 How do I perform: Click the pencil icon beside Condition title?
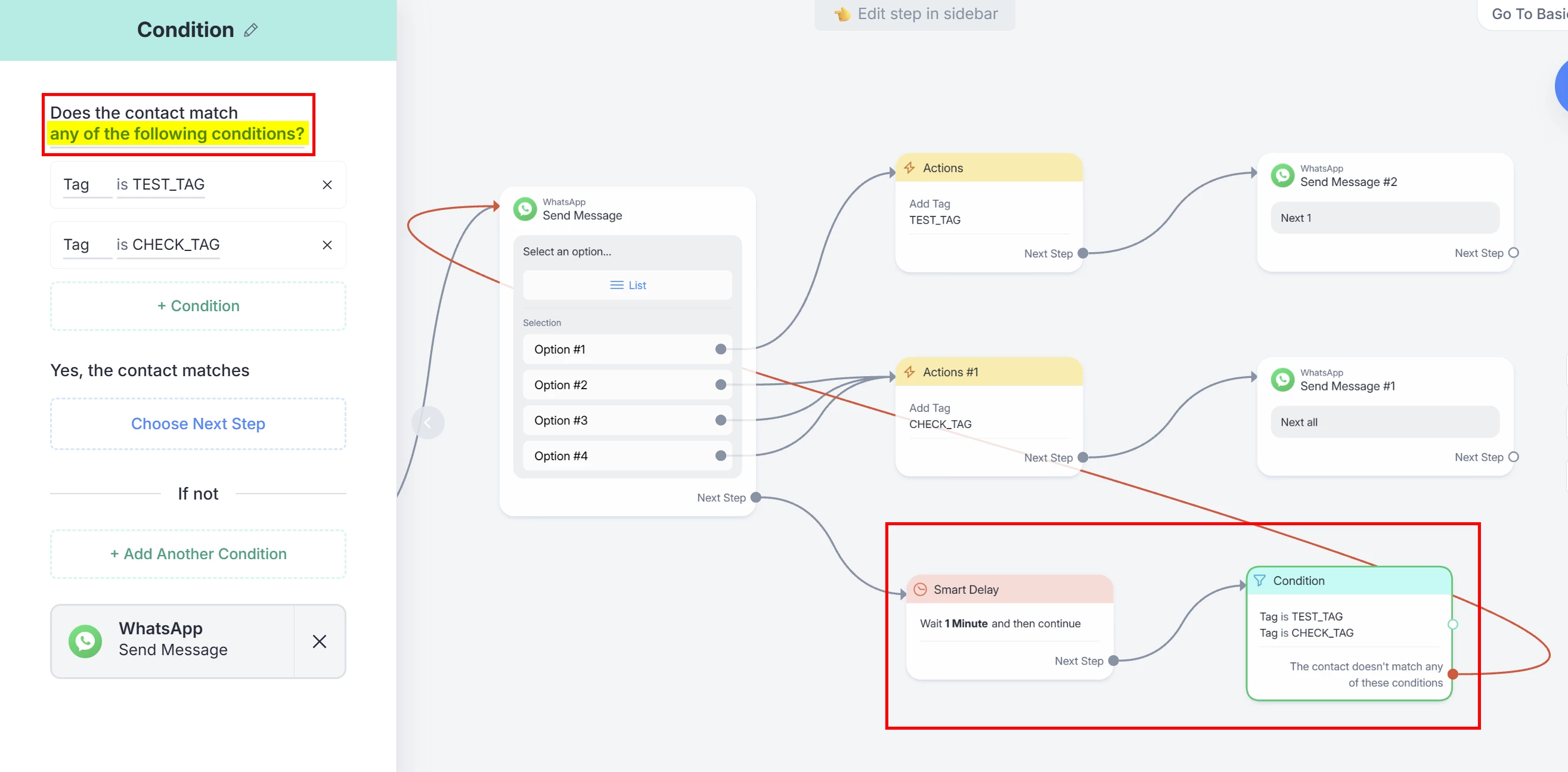(x=251, y=30)
